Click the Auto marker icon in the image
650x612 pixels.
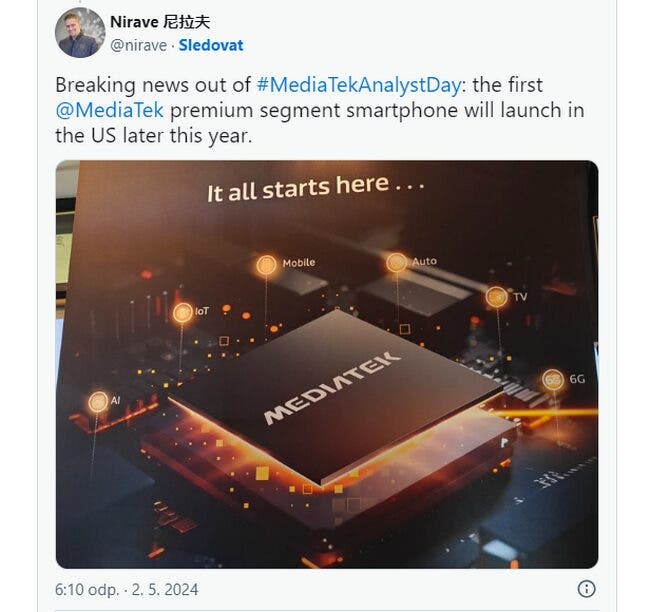396,262
